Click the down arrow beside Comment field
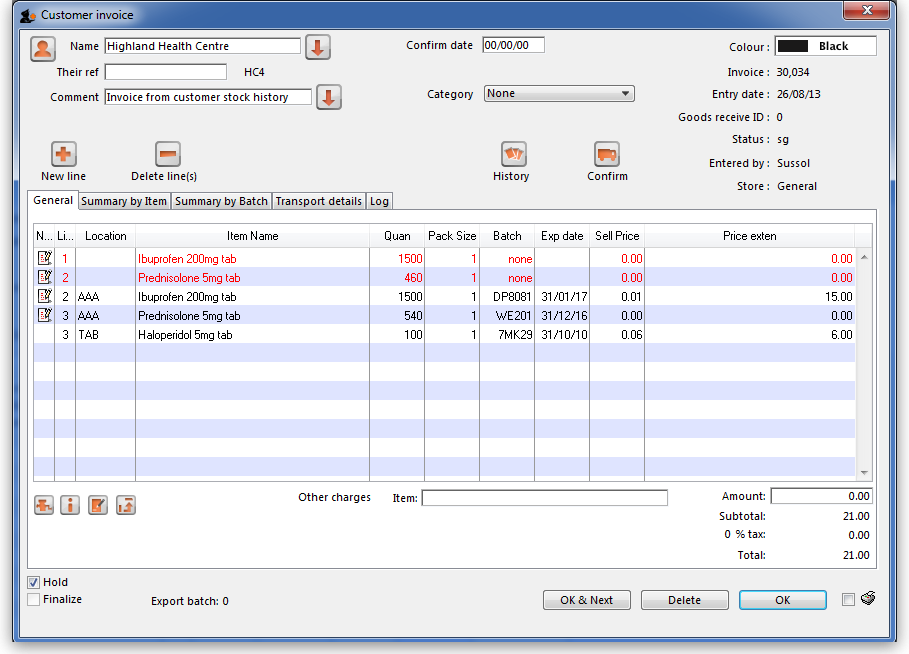Image resolution: width=909 pixels, height=654 pixels. click(329, 98)
